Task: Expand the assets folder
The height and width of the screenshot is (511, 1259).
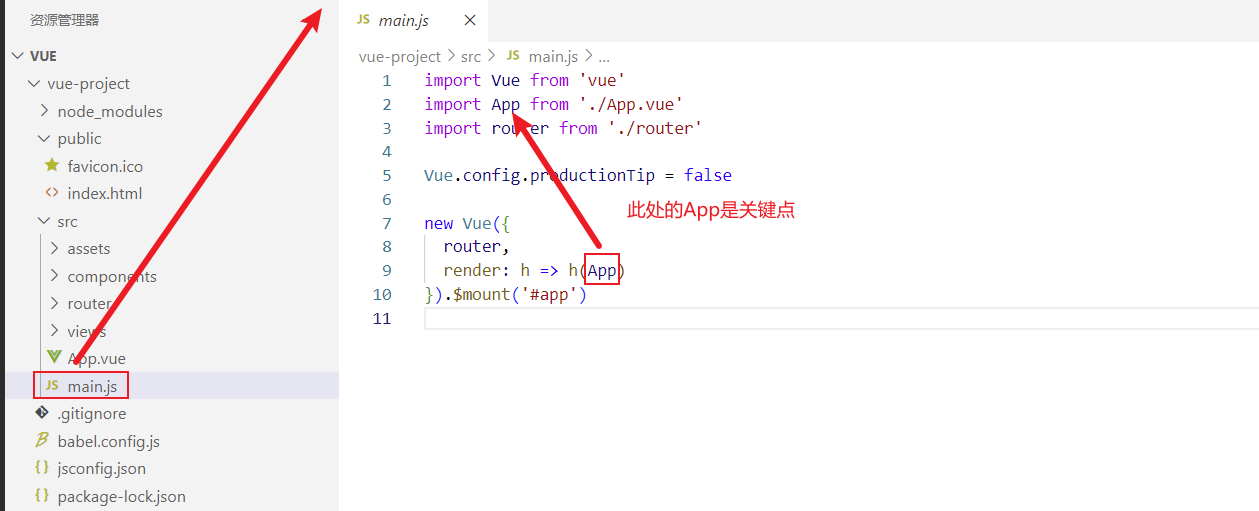Action: click(53, 249)
